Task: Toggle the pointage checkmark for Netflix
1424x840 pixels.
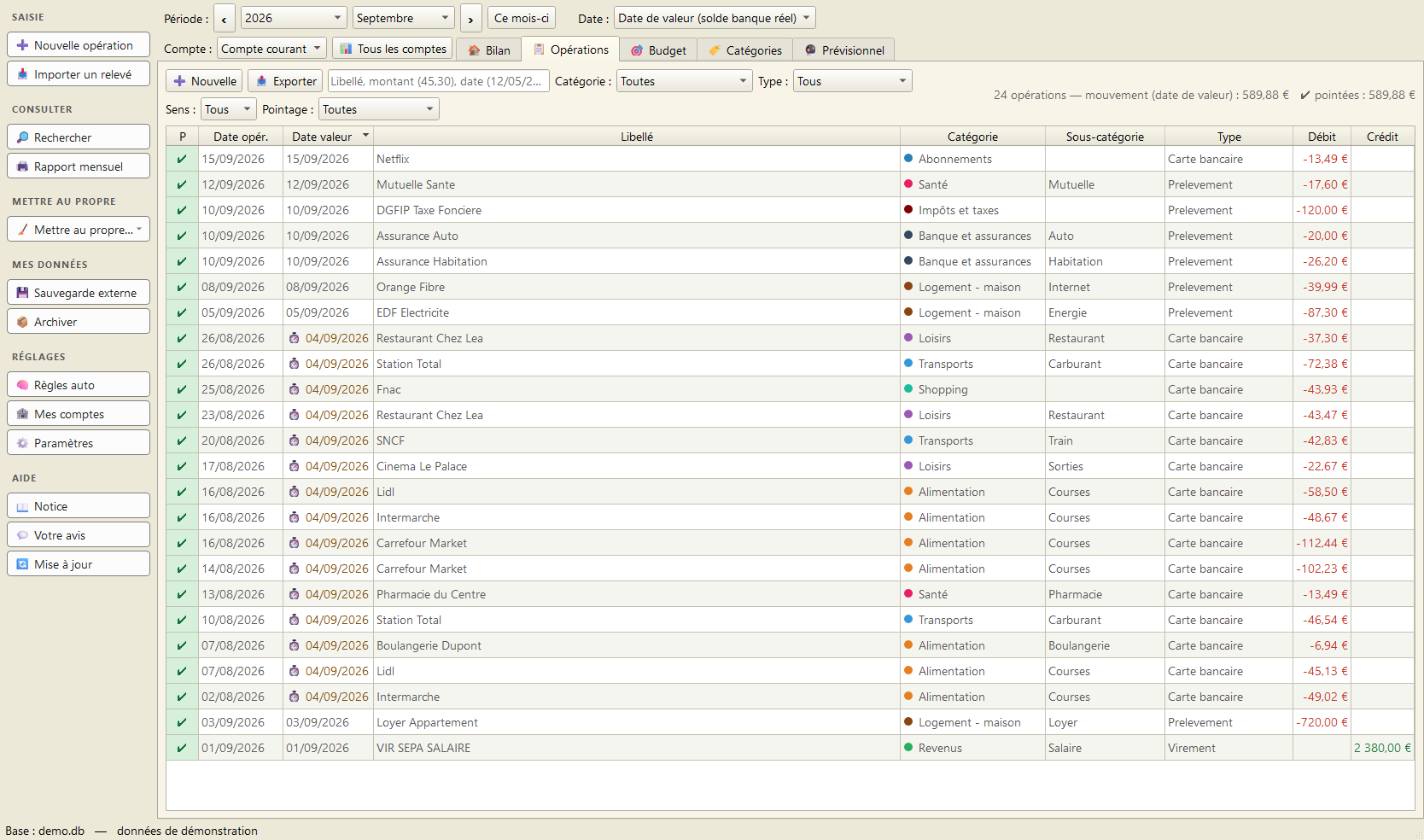Action: [x=182, y=159]
